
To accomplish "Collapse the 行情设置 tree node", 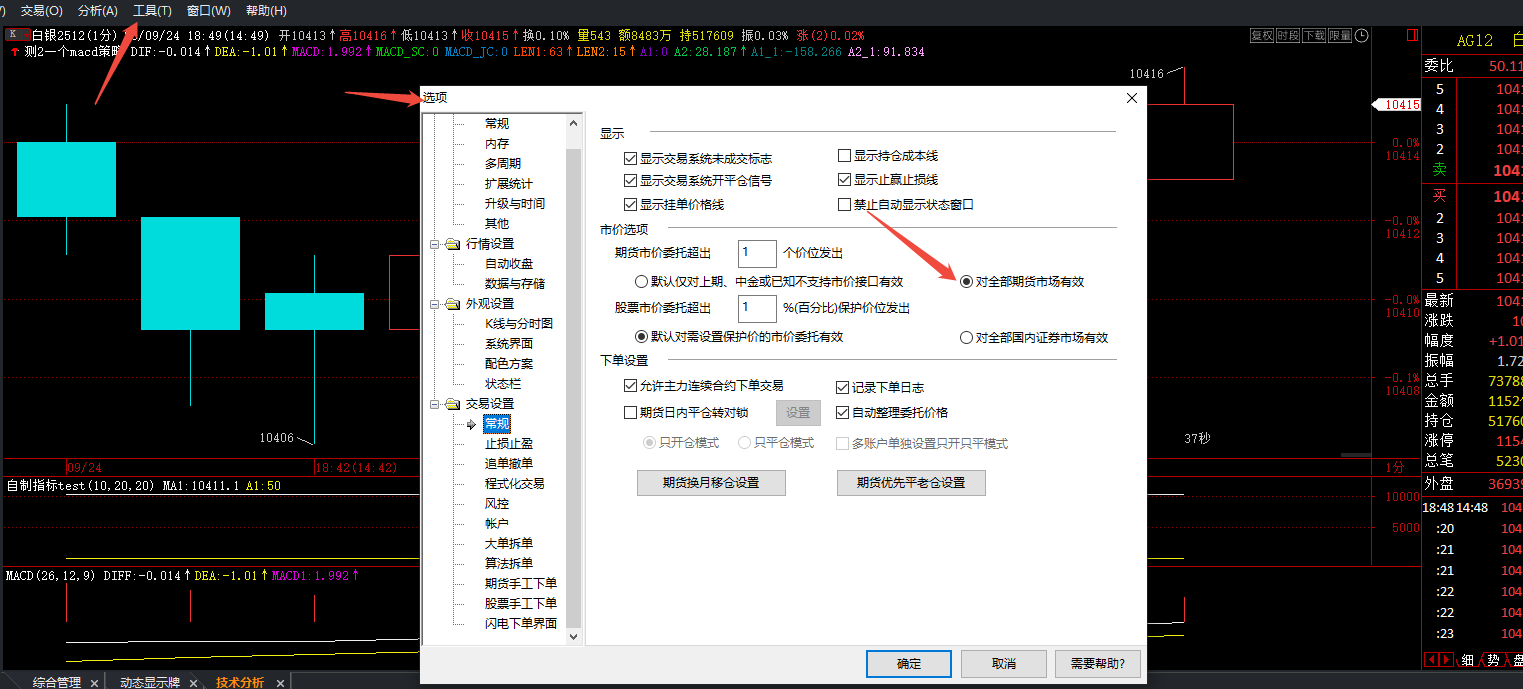I will point(435,244).
